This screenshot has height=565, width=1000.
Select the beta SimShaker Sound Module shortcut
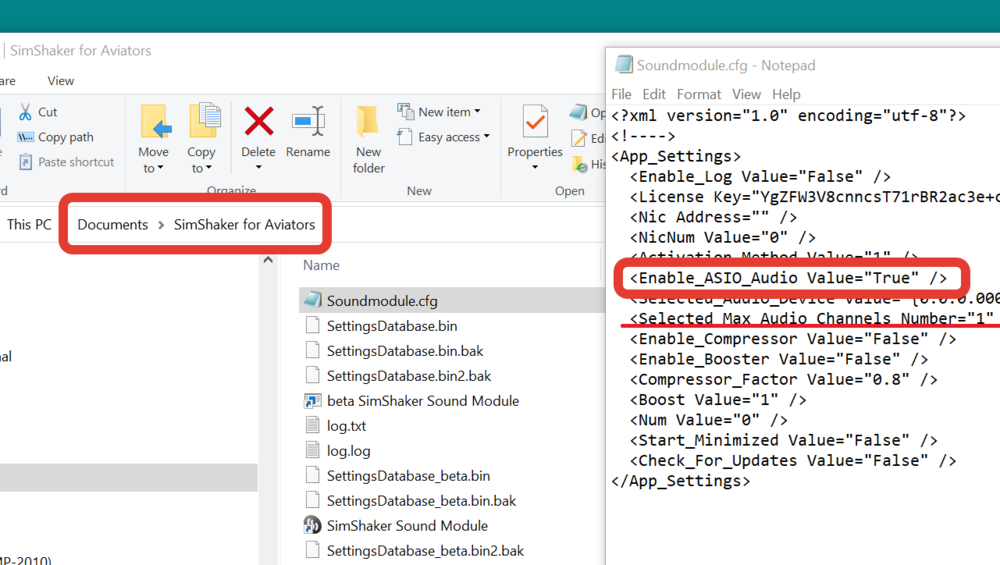tap(423, 400)
